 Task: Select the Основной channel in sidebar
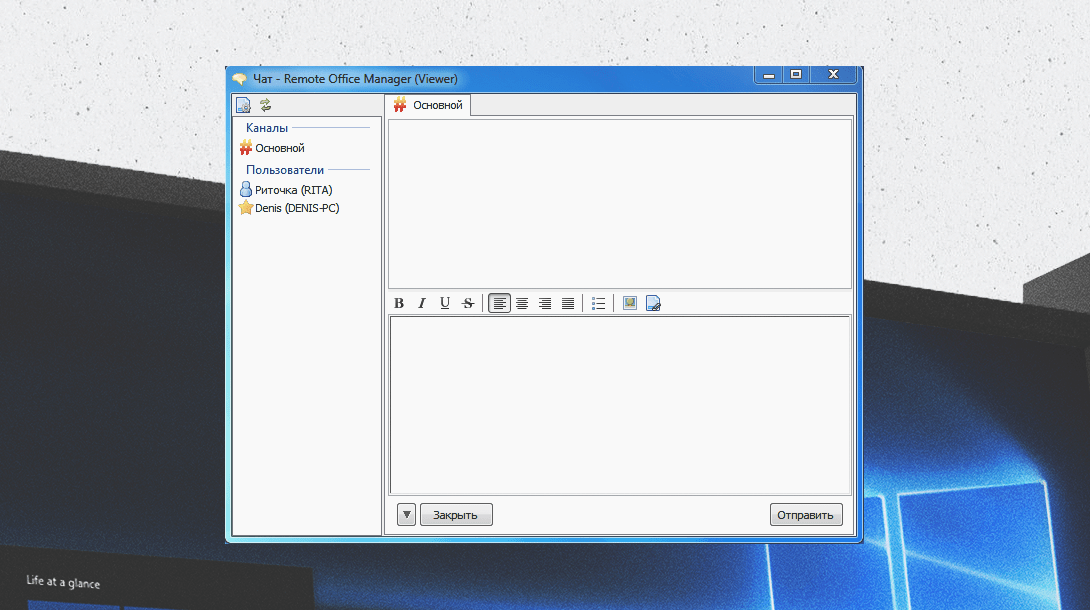[x=279, y=148]
